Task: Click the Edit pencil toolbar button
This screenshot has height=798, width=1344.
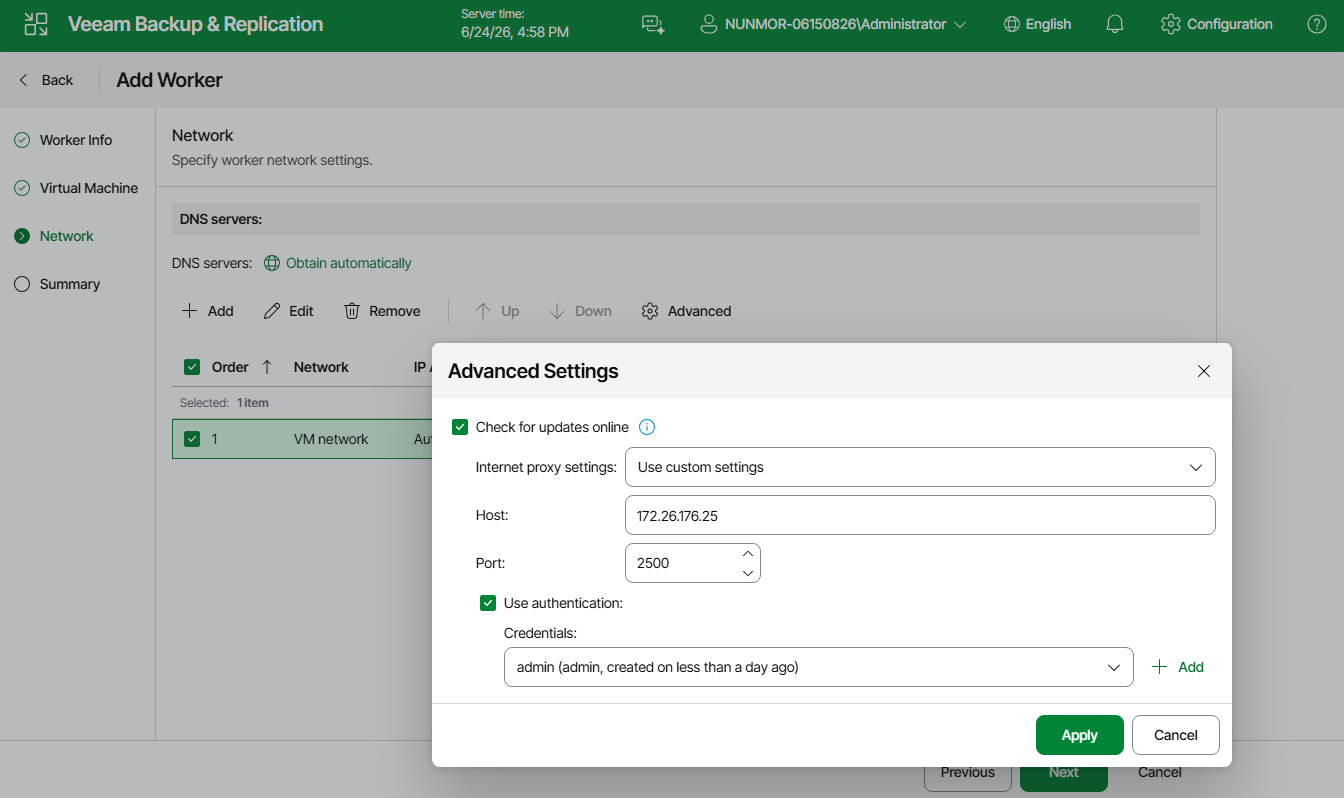Action: 272,311
